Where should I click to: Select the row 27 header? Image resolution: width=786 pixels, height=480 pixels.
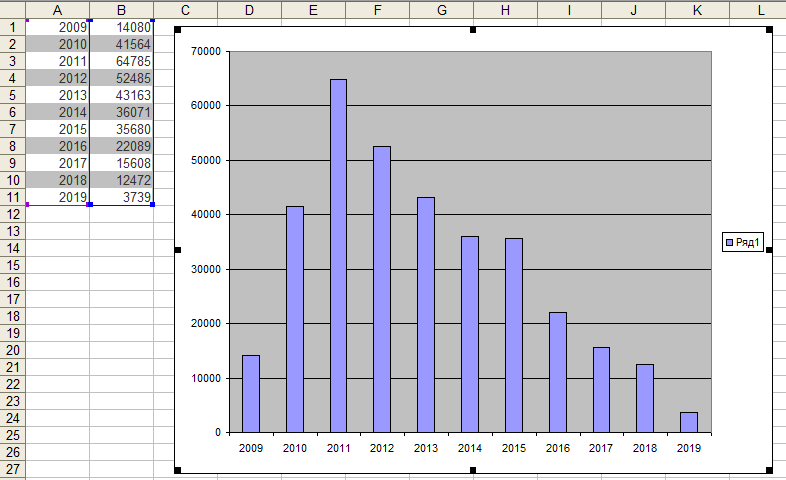12,469
